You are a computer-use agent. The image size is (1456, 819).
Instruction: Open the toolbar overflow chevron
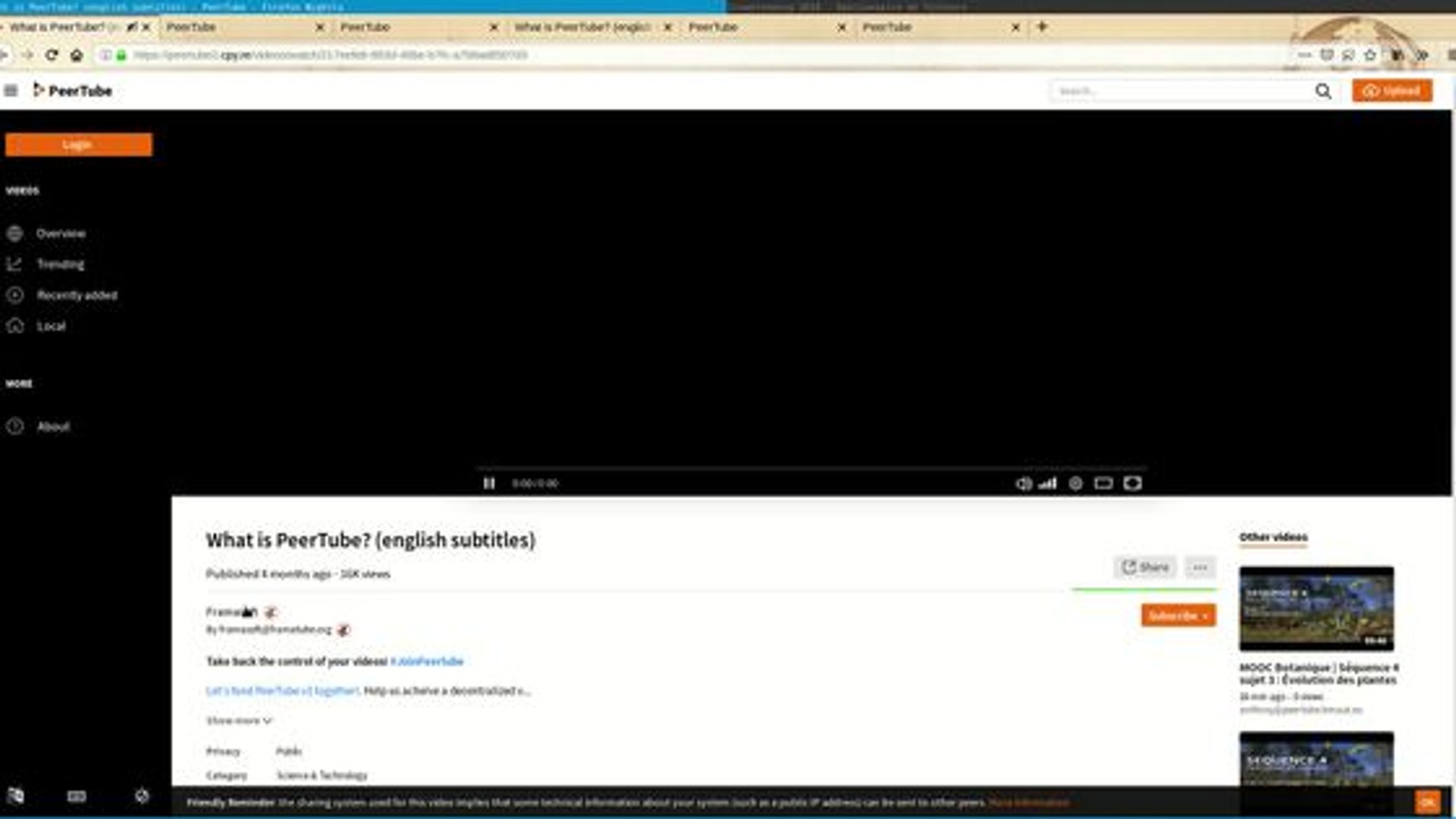[1423, 55]
